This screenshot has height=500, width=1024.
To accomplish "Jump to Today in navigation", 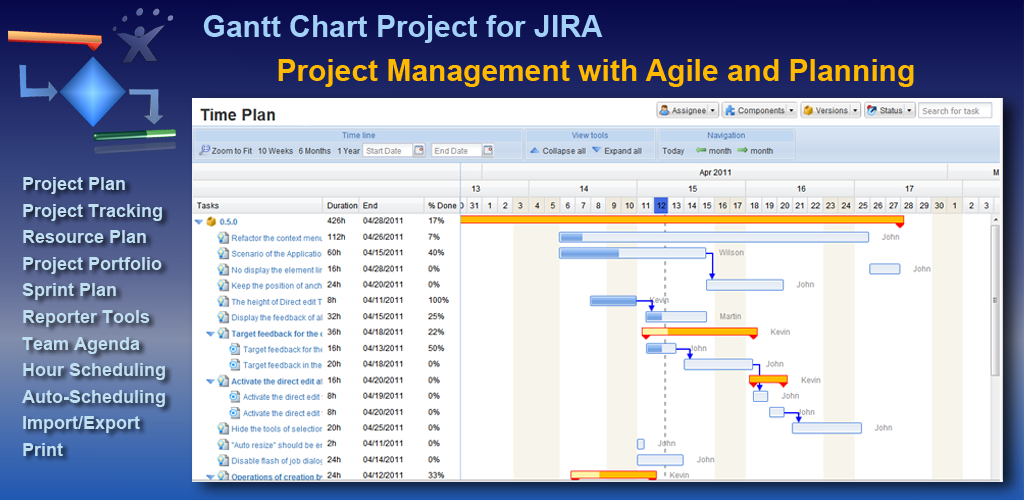I will pos(673,151).
